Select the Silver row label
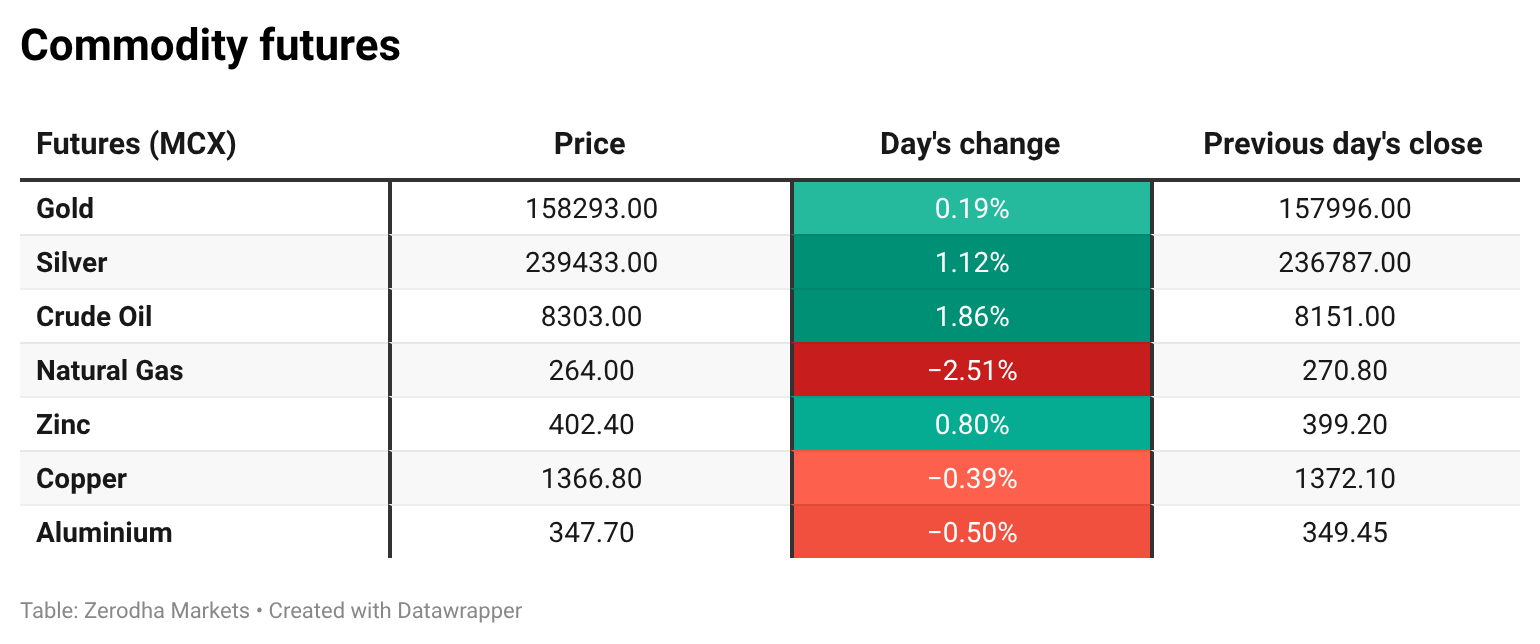 pyautogui.click(x=72, y=263)
